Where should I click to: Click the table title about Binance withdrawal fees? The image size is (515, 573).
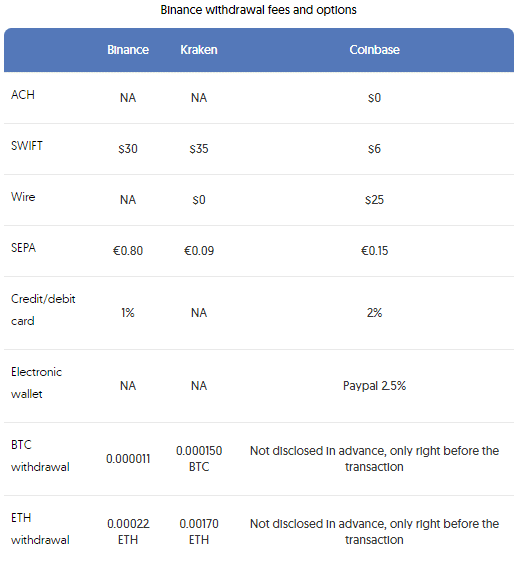click(258, 10)
